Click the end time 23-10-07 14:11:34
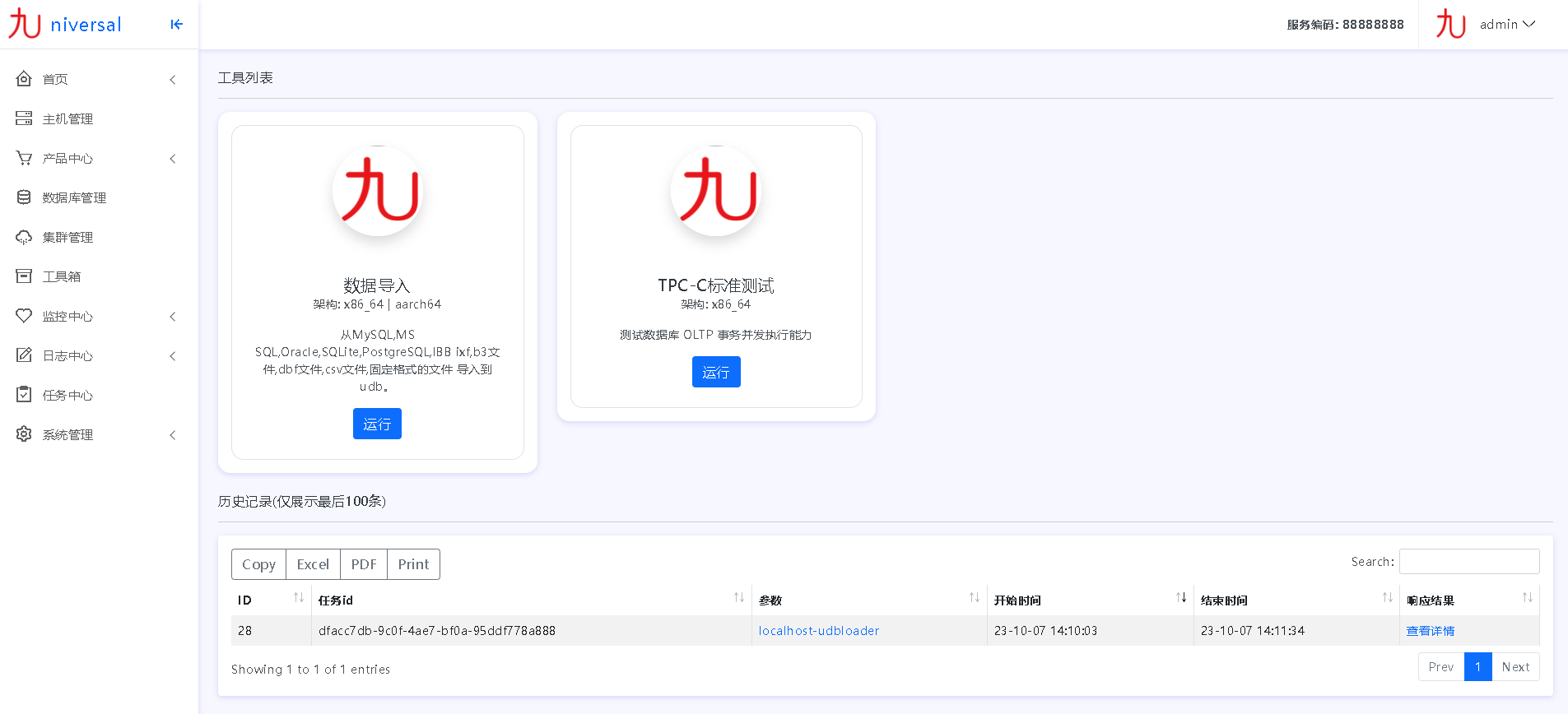 1252,631
